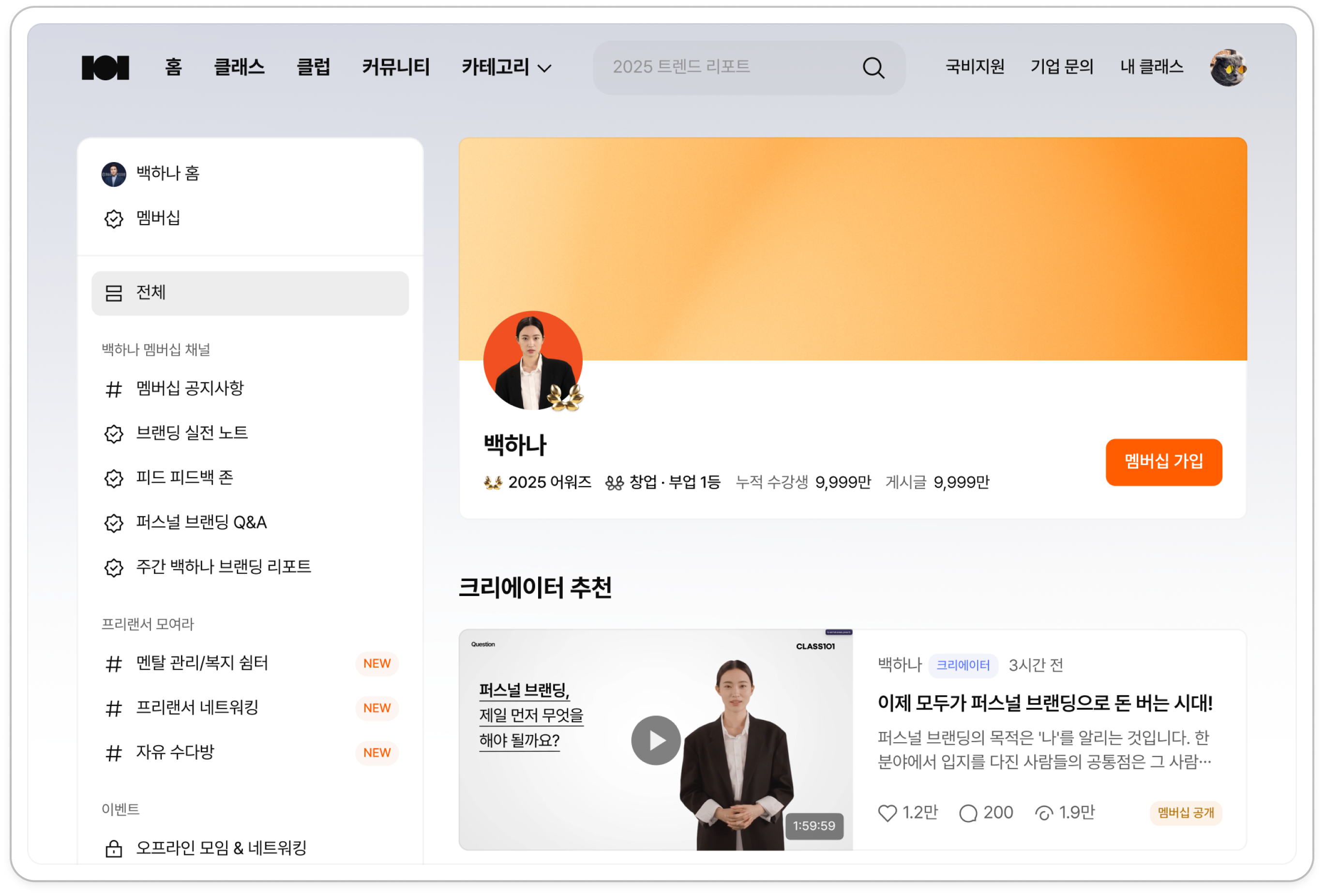Screen dimensions: 1324x896
Task: Click the search magnifier icon
Action: (873, 68)
